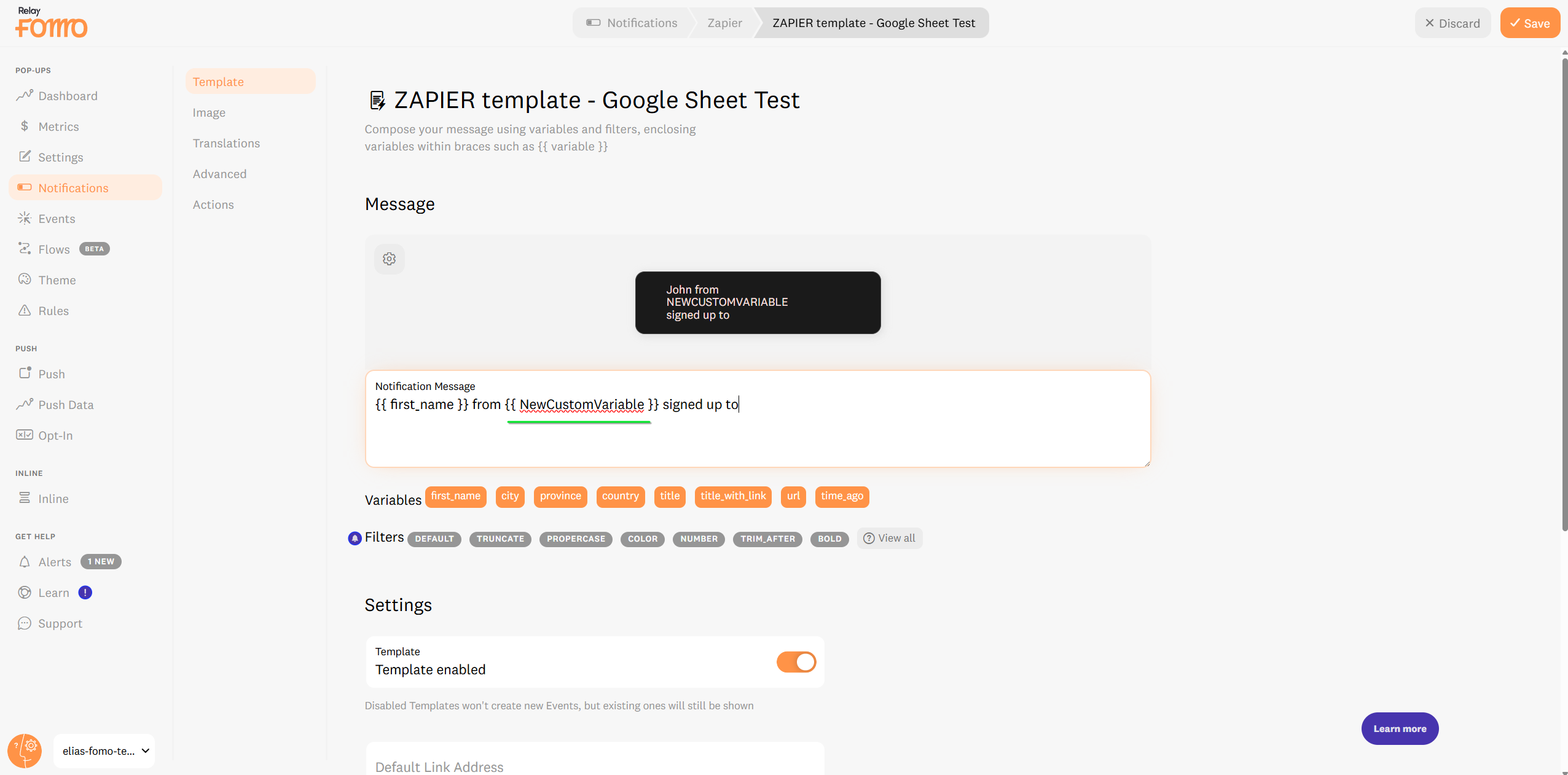Image resolution: width=1568 pixels, height=775 pixels.
Task: Switch to the Translations tab
Action: (x=226, y=143)
